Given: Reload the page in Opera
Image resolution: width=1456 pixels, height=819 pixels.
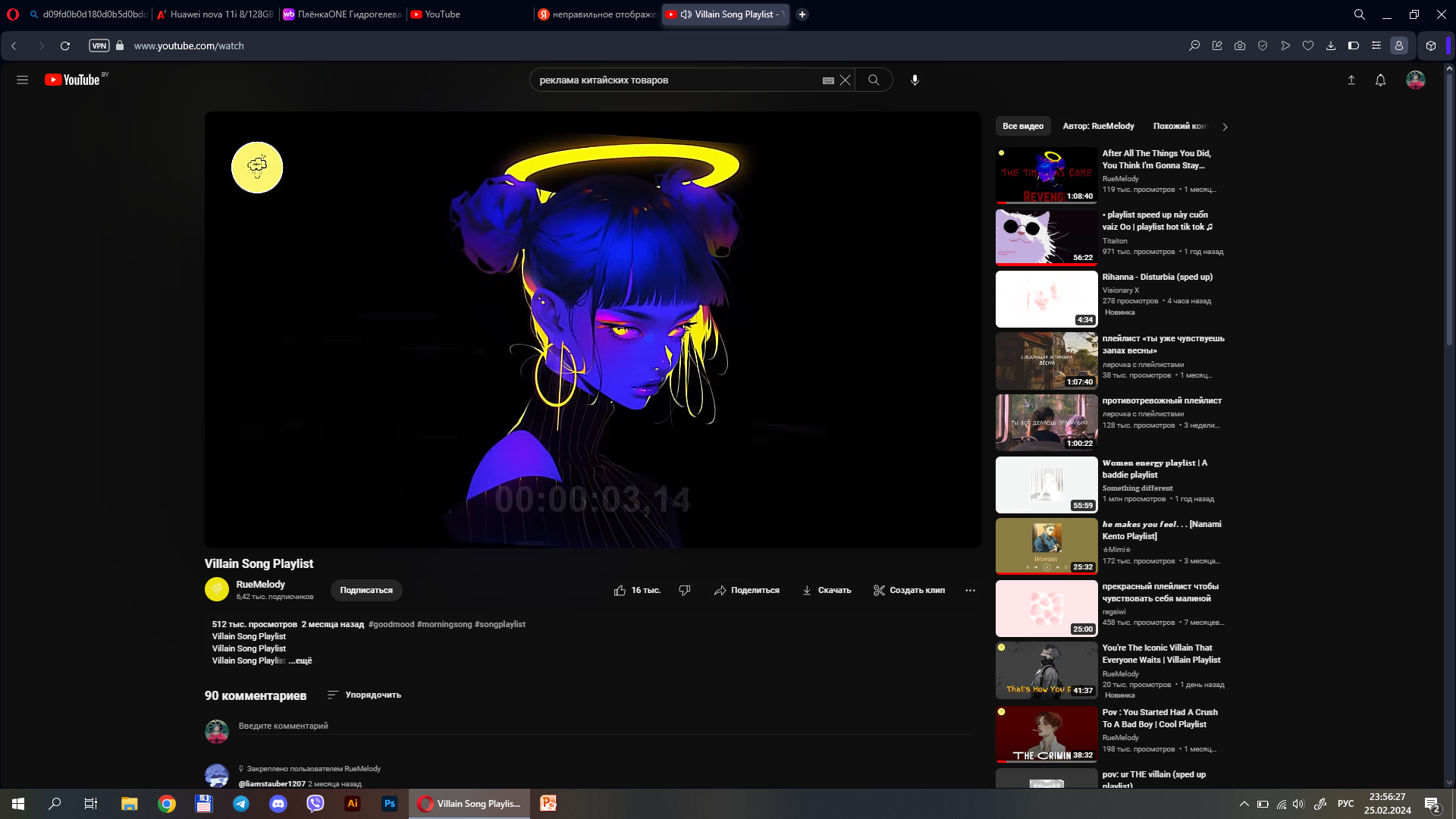Looking at the screenshot, I should click(65, 45).
